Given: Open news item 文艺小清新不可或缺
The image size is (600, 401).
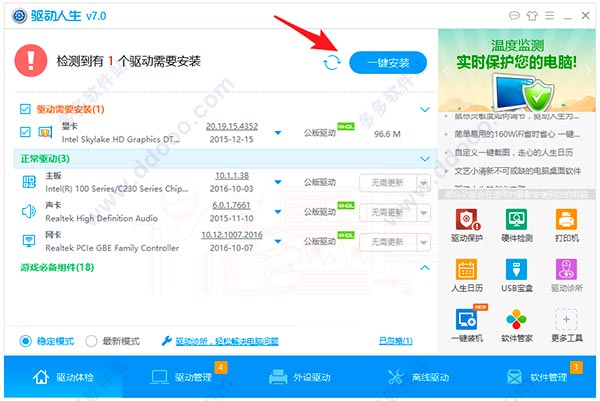Looking at the screenshot, I should tap(517, 171).
